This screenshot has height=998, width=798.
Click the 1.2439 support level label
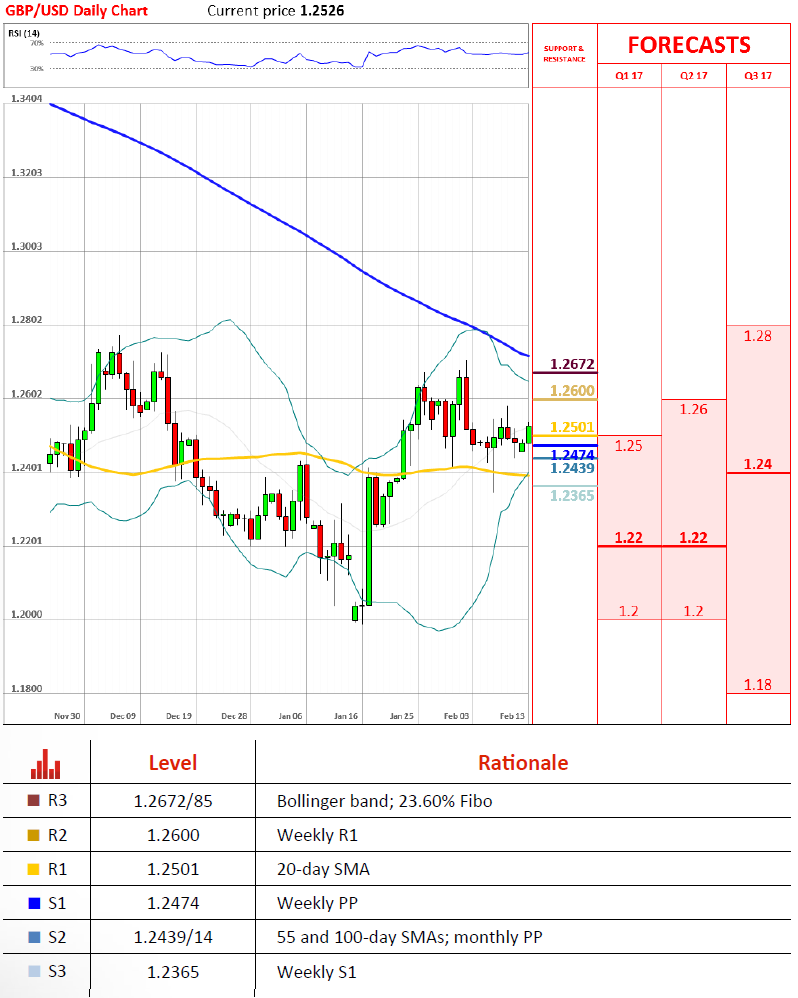pyautogui.click(x=572, y=468)
